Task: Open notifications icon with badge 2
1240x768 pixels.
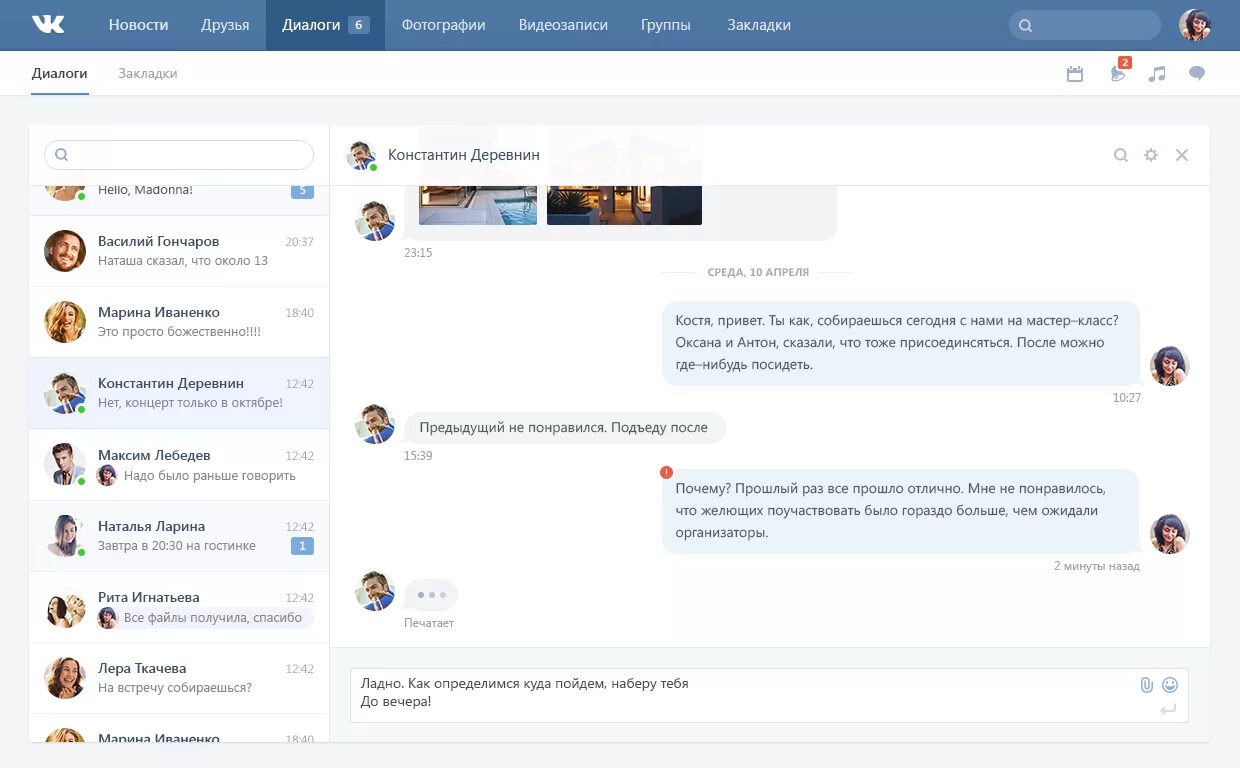Action: [x=1119, y=72]
